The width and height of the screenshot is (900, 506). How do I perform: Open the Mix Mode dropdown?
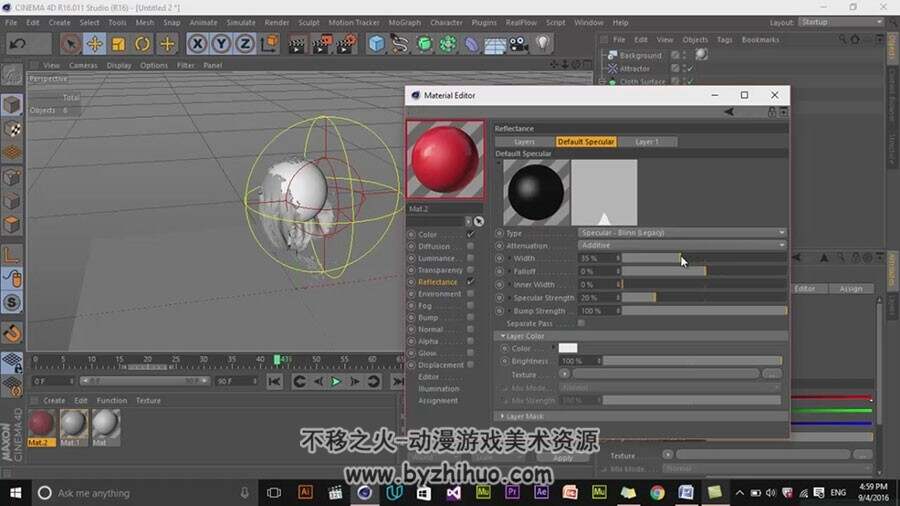click(x=670, y=388)
